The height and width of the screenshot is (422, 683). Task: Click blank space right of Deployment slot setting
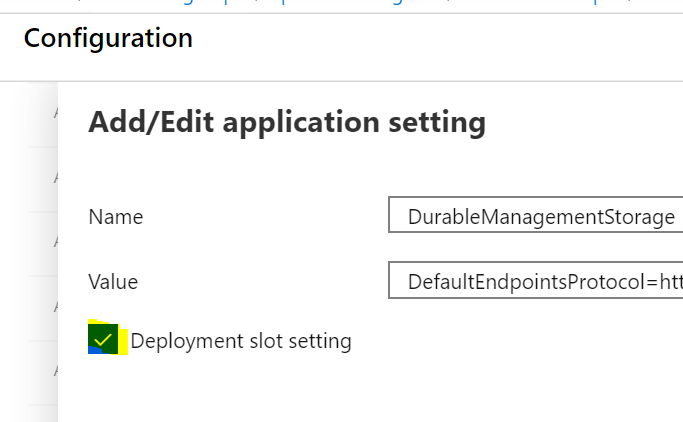(x=520, y=341)
